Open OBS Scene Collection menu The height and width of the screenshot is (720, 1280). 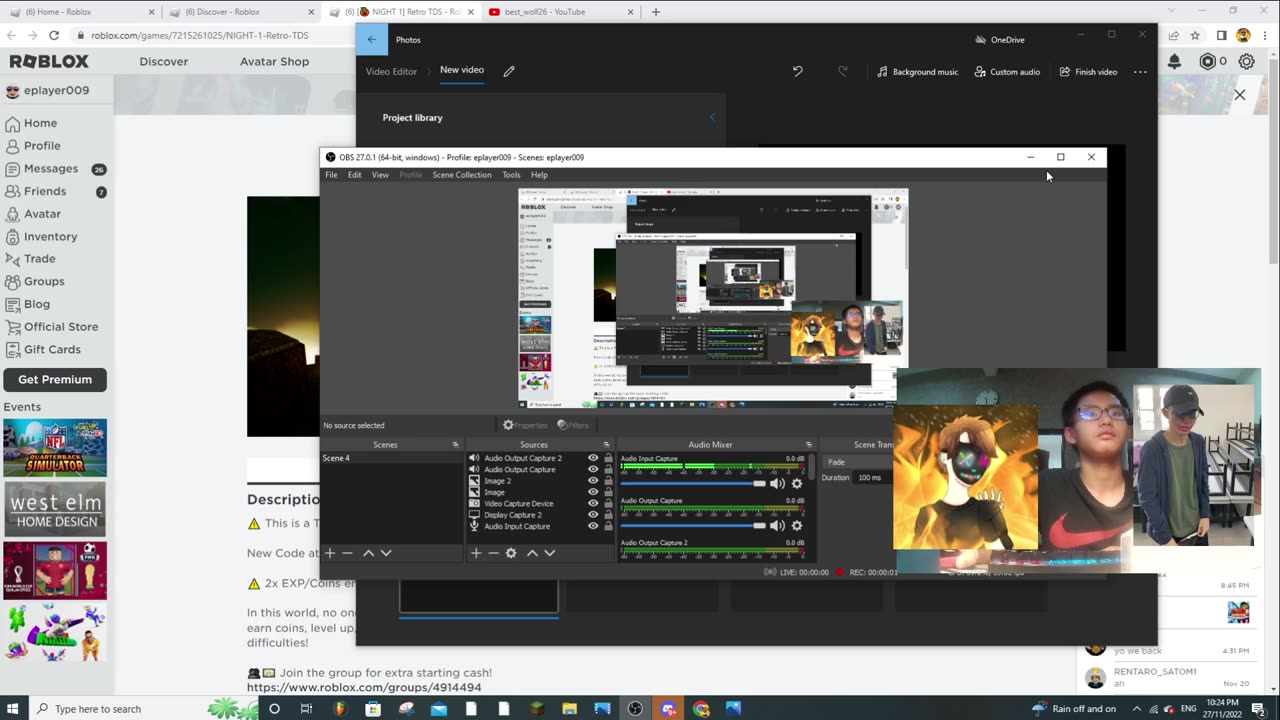click(x=462, y=175)
